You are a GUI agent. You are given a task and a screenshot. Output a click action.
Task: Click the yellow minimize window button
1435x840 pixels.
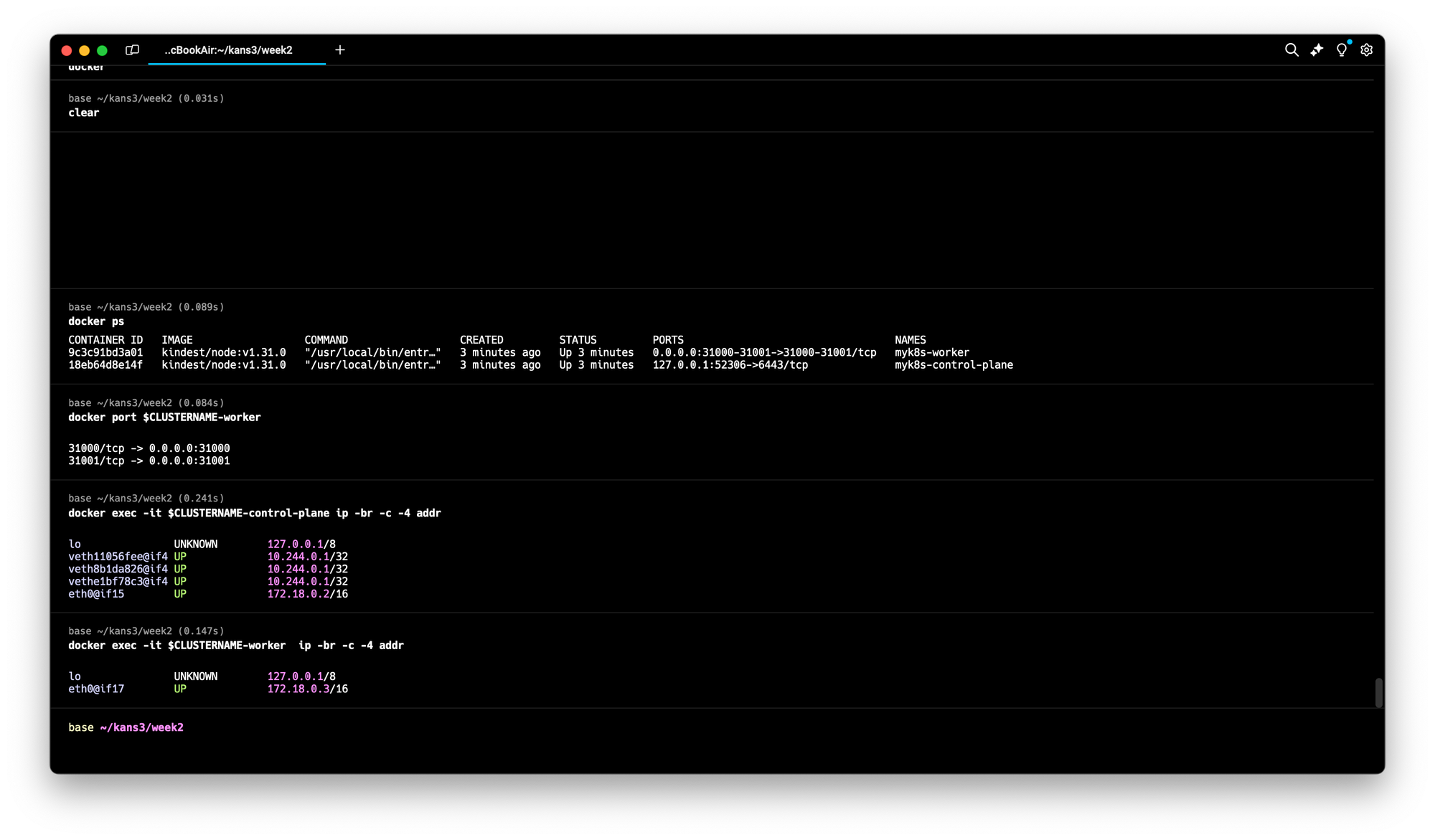point(85,51)
